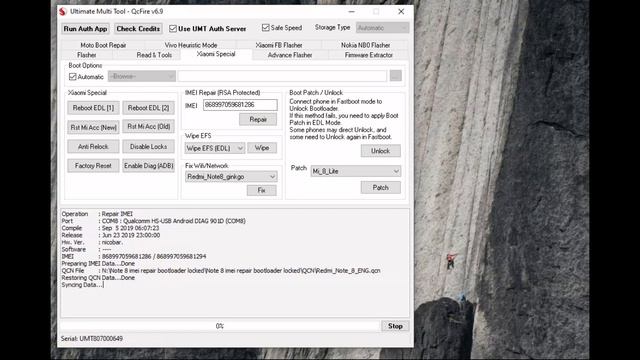Viewport: 640px width, 360px height.
Task: Toggle Use UMT Auth Server checkbox
Action: click(x=173, y=29)
